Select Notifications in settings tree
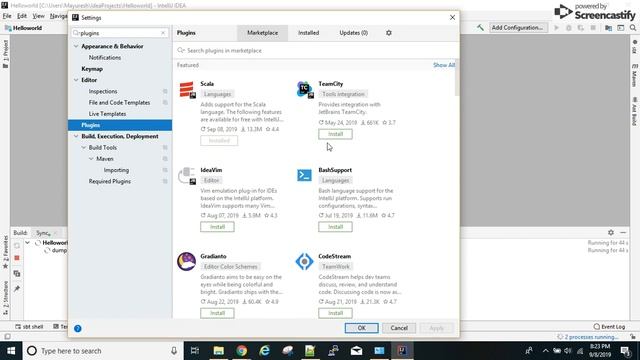This screenshot has height=360, width=640. point(105,58)
